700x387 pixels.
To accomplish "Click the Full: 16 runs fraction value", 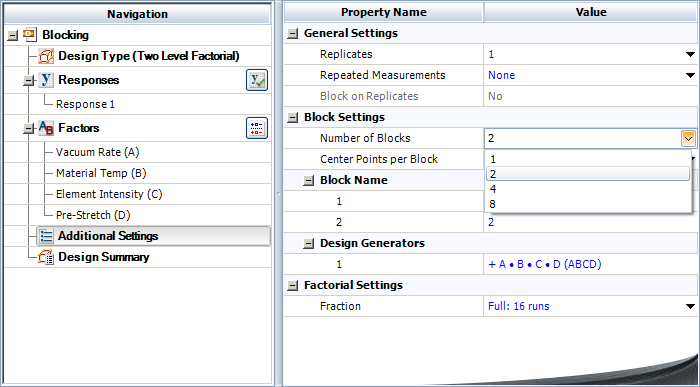I will click(x=518, y=306).
